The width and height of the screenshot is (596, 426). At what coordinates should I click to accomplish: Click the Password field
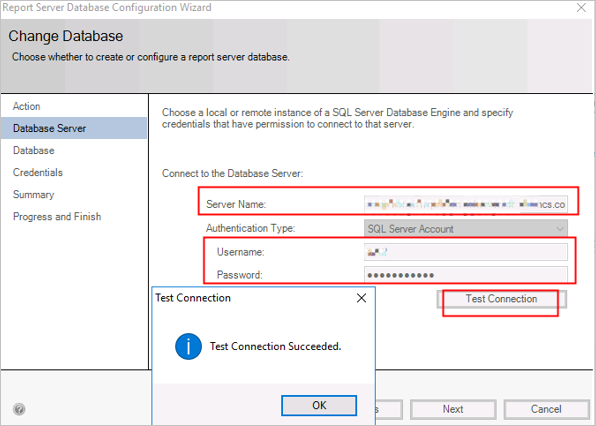tap(466, 275)
